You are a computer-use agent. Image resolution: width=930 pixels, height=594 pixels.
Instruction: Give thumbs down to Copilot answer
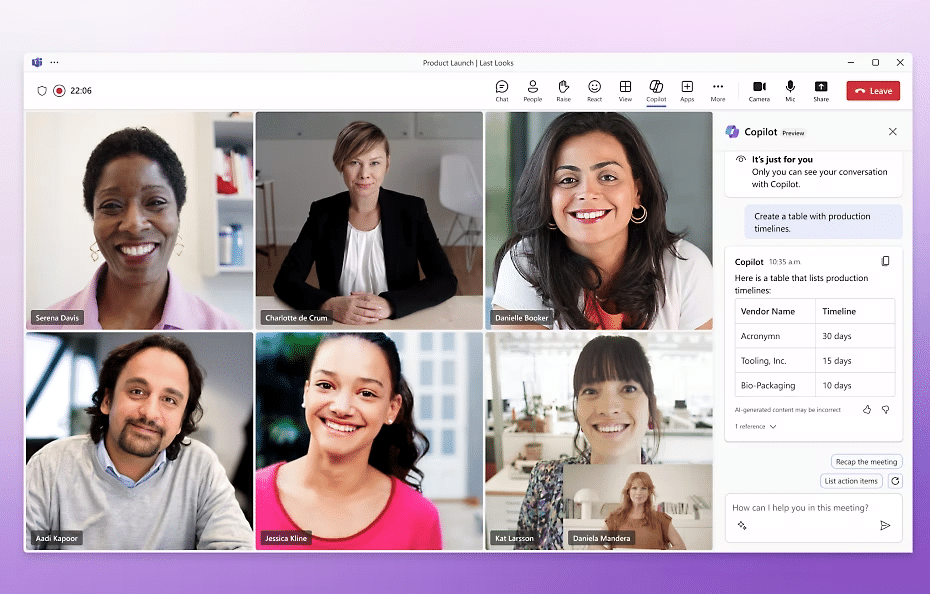click(x=885, y=410)
